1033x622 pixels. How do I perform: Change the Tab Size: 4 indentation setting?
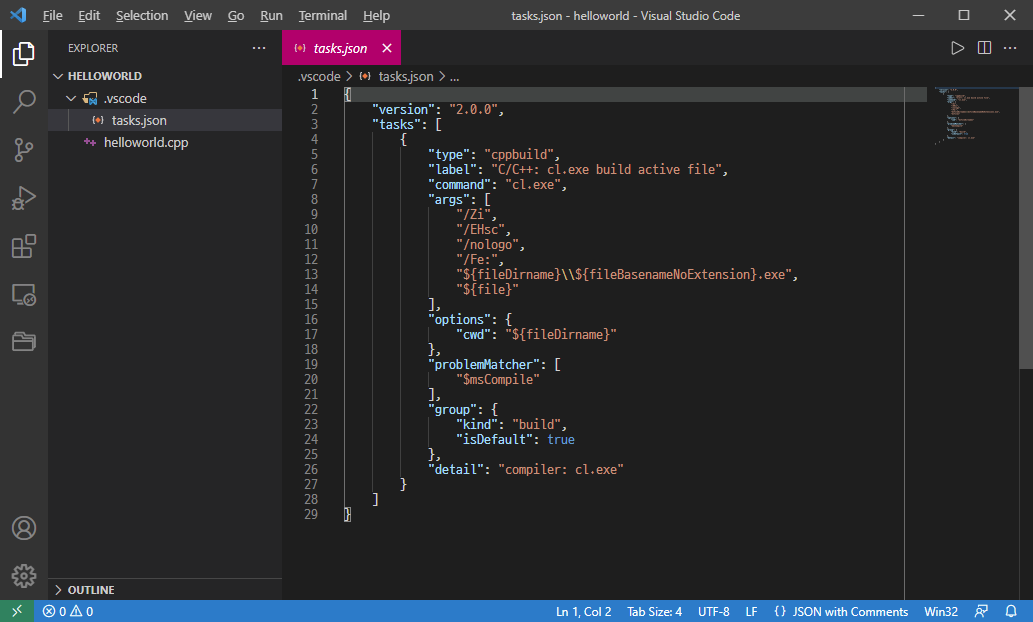[654, 611]
